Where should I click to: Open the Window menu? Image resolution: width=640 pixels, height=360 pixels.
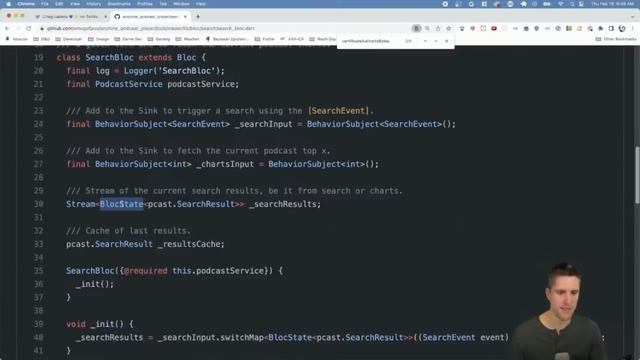click(x=181, y=4)
